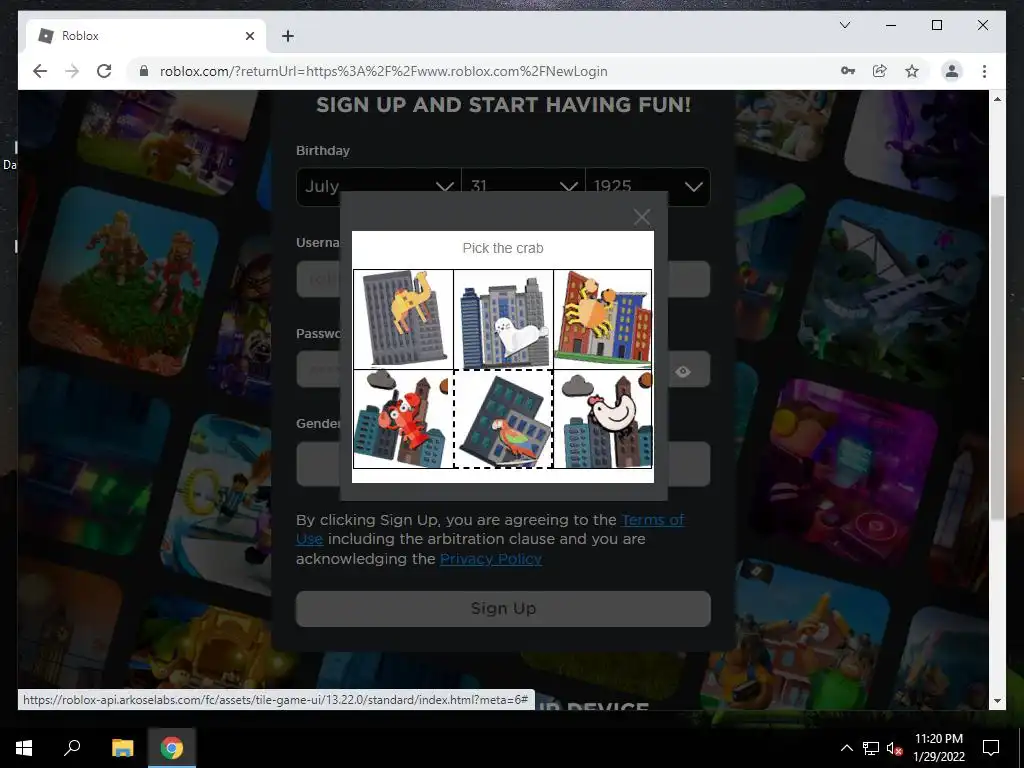View site information padlock icon
Screen dimensions: 1024x768
[x=144, y=71]
